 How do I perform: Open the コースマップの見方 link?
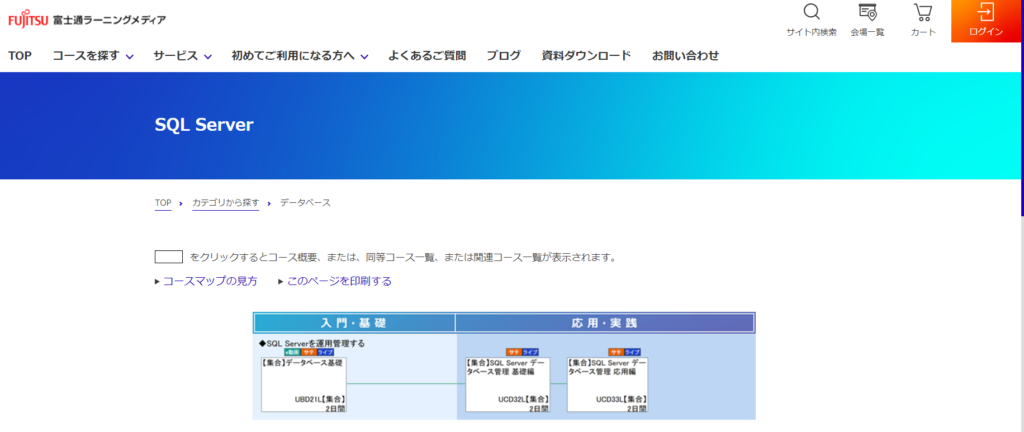coord(210,281)
